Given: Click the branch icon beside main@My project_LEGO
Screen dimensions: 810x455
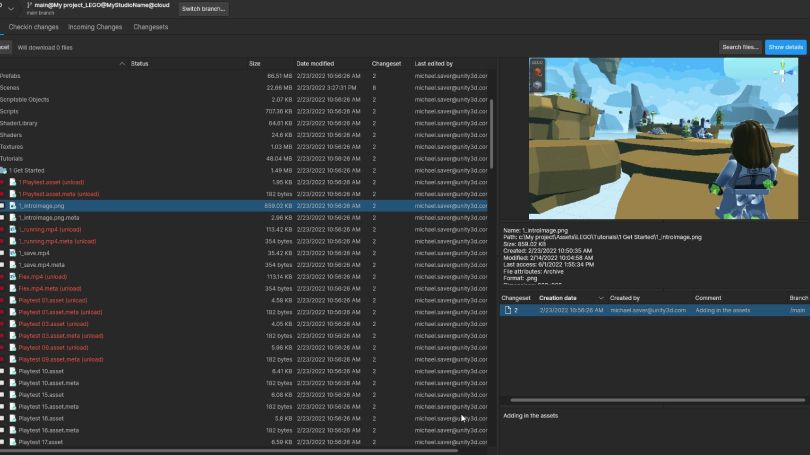Looking at the screenshot, I should (31, 6).
